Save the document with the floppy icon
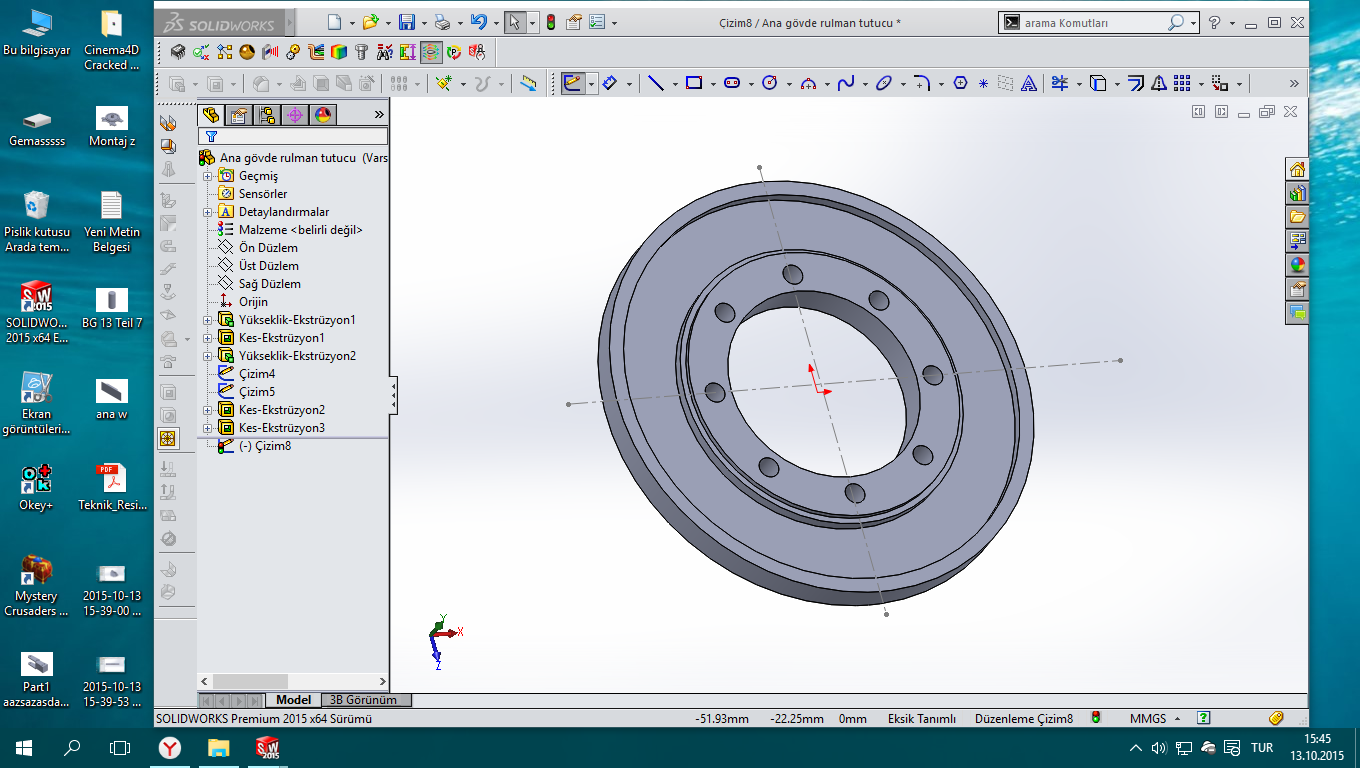The width and height of the screenshot is (1360, 768). 407,22
